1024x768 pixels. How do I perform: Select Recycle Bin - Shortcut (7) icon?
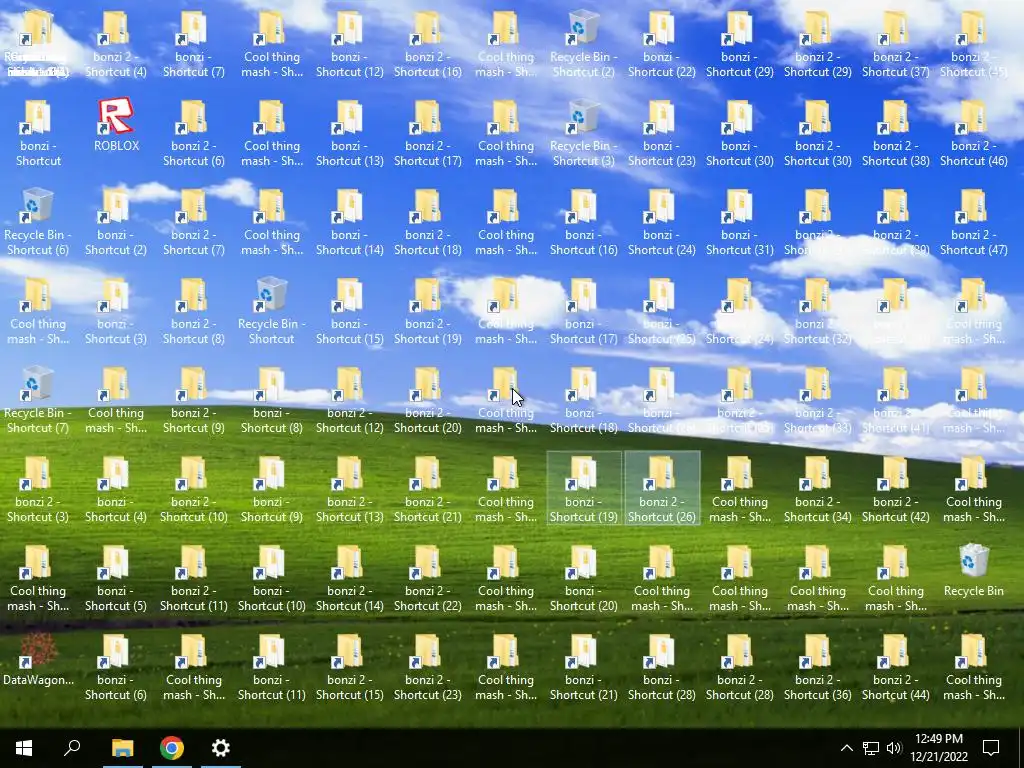[38, 400]
